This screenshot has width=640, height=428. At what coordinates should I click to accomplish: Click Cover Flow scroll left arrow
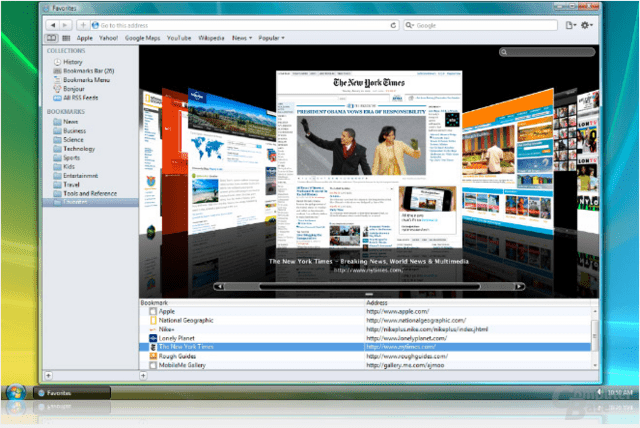pyautogui.click(x=219, y=286)
